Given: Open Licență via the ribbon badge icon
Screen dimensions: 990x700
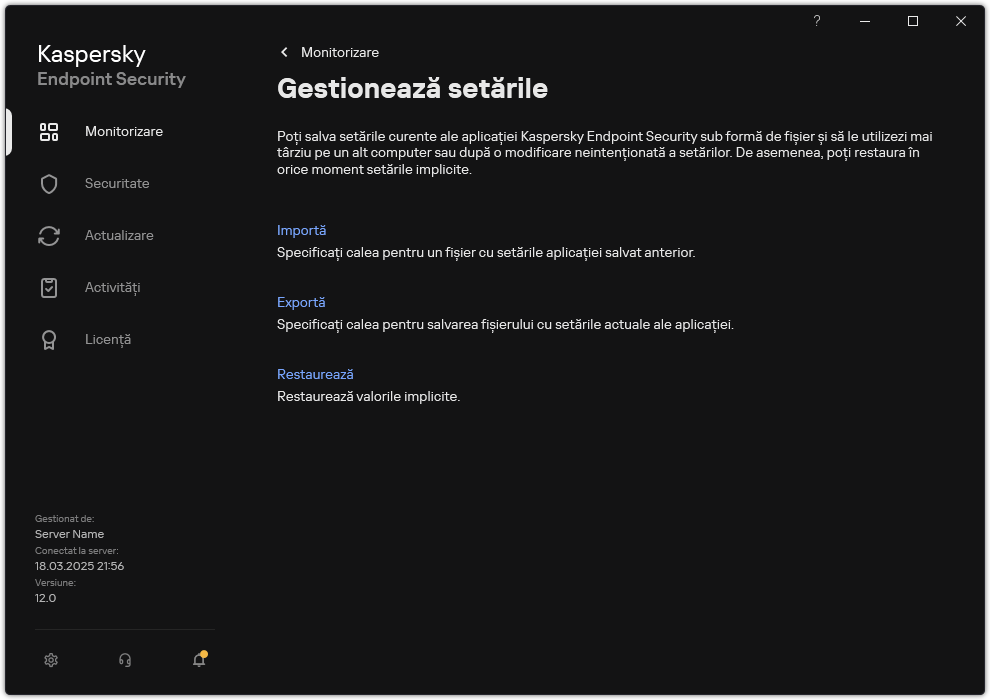Looking at the screenshot, I should click(x=49, y=339).
